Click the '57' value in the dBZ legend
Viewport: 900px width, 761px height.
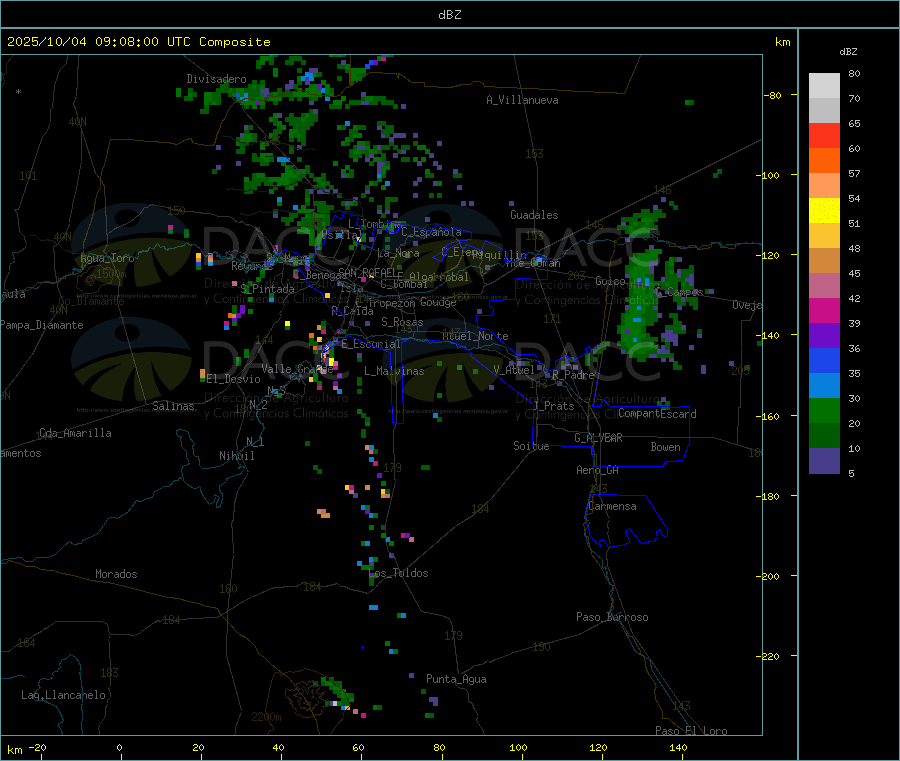[854, 173]
